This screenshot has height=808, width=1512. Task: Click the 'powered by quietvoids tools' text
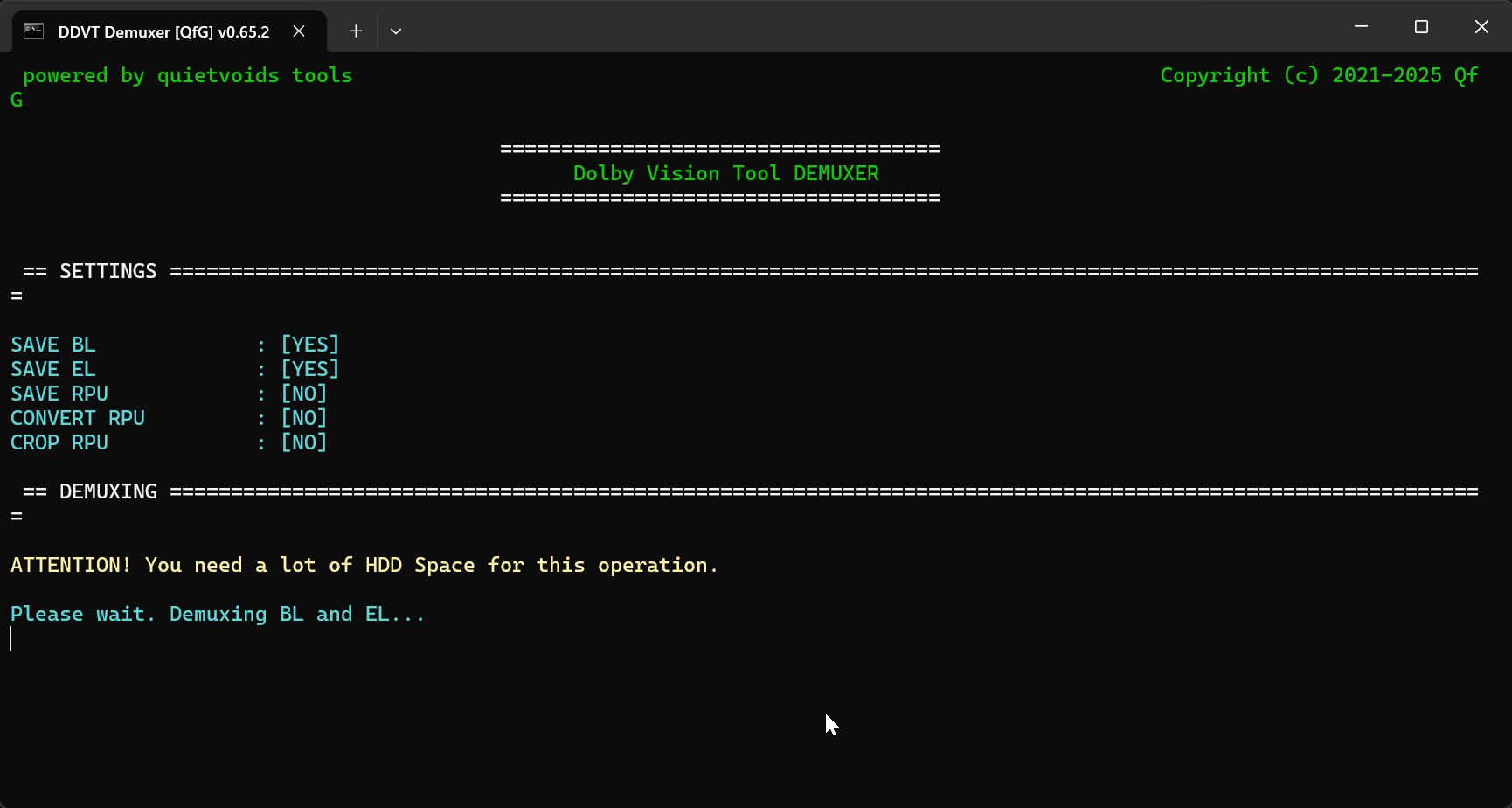pos(187,75)
